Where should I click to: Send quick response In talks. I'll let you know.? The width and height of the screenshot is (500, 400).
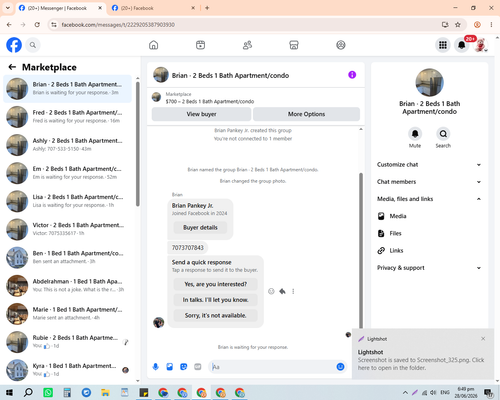tap(216, 300)
